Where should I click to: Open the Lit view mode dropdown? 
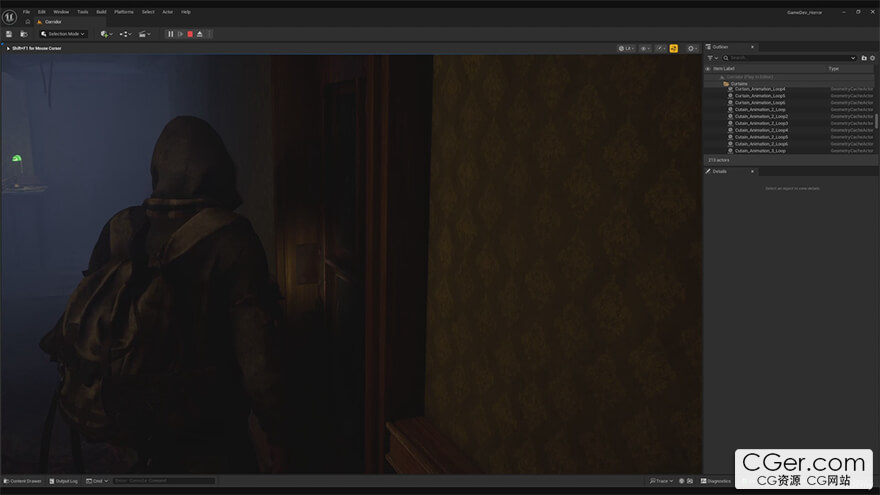pyautogui.click(x=626, y=48)
